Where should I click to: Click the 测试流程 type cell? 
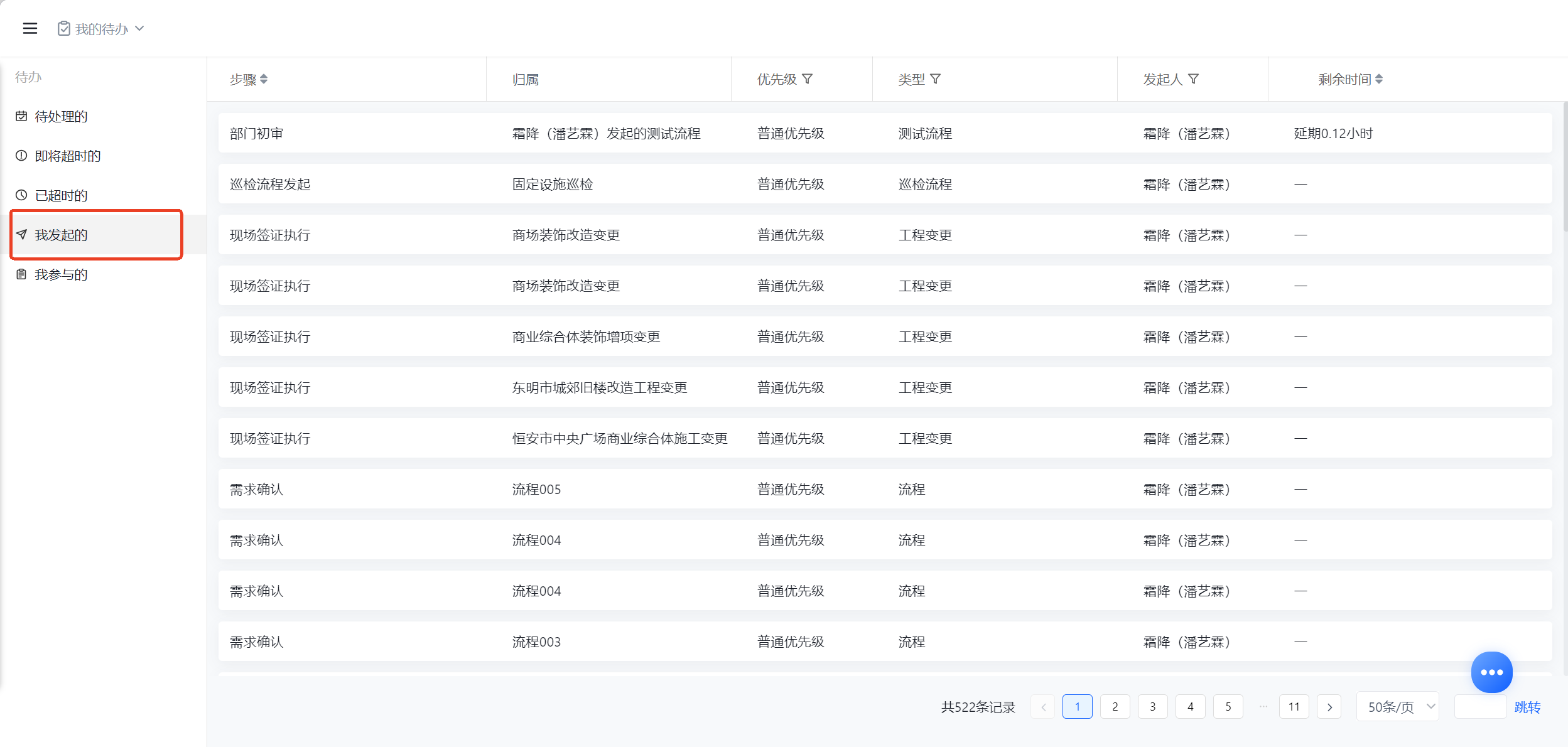(x=925, y=134)
